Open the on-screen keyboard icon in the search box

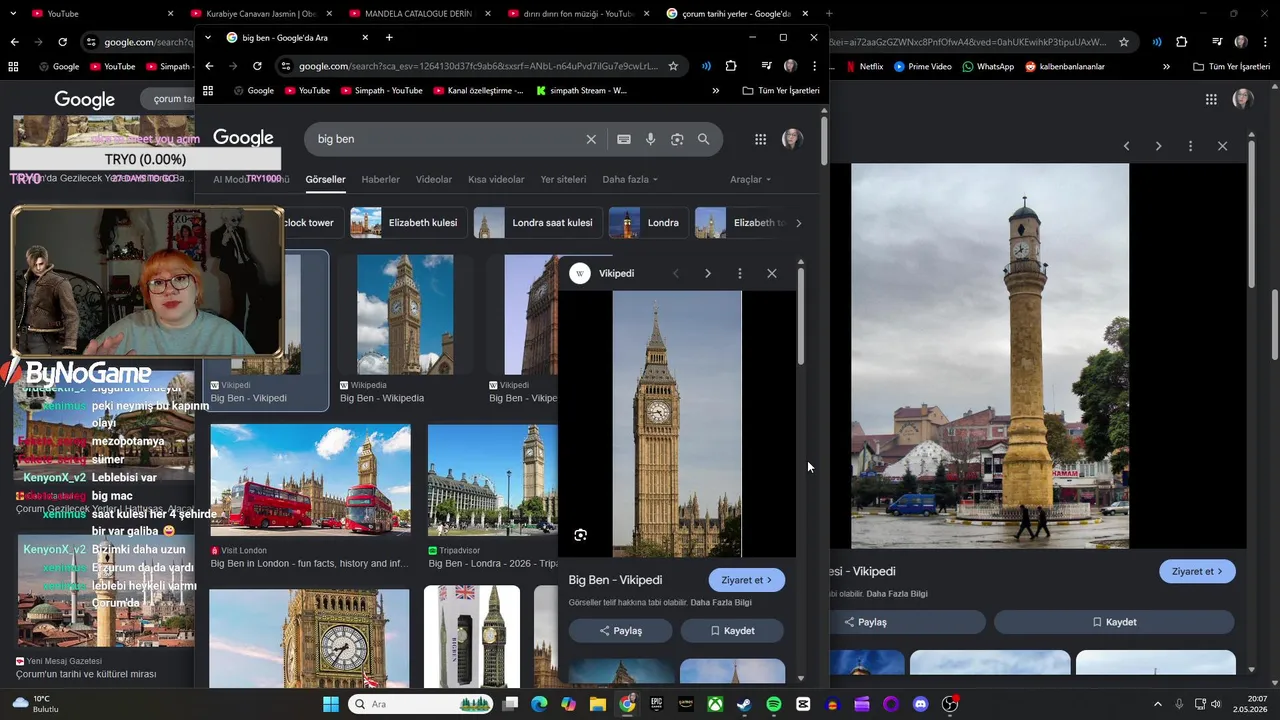[624, 139]
